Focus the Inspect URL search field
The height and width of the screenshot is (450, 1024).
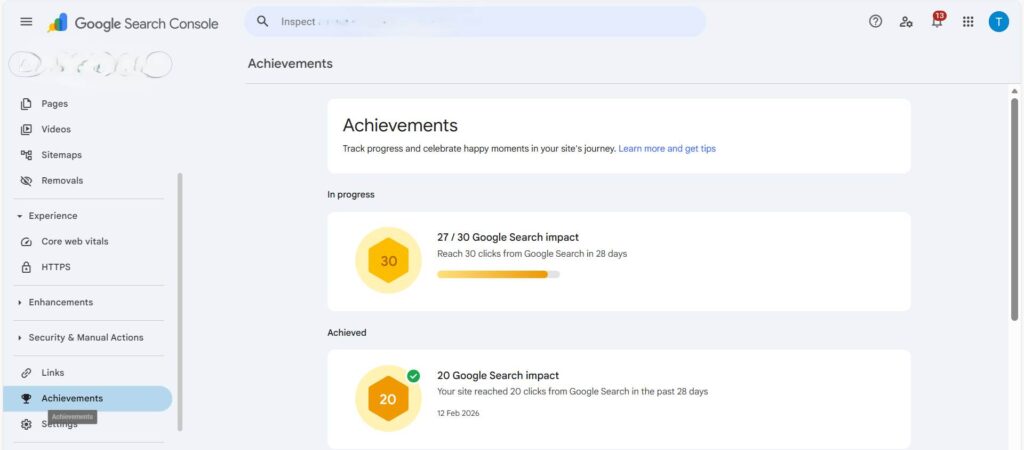[x=475, y=22]
